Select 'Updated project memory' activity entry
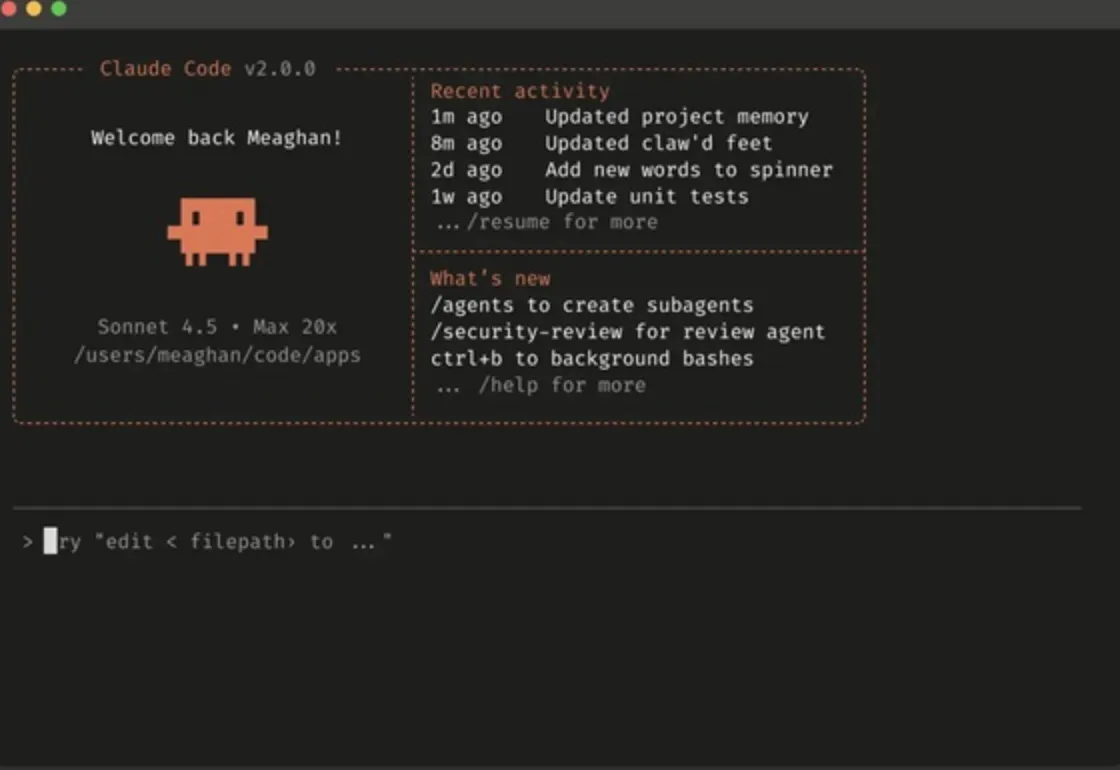Screen dimensions: 1120x770 [x=676, y=117]
